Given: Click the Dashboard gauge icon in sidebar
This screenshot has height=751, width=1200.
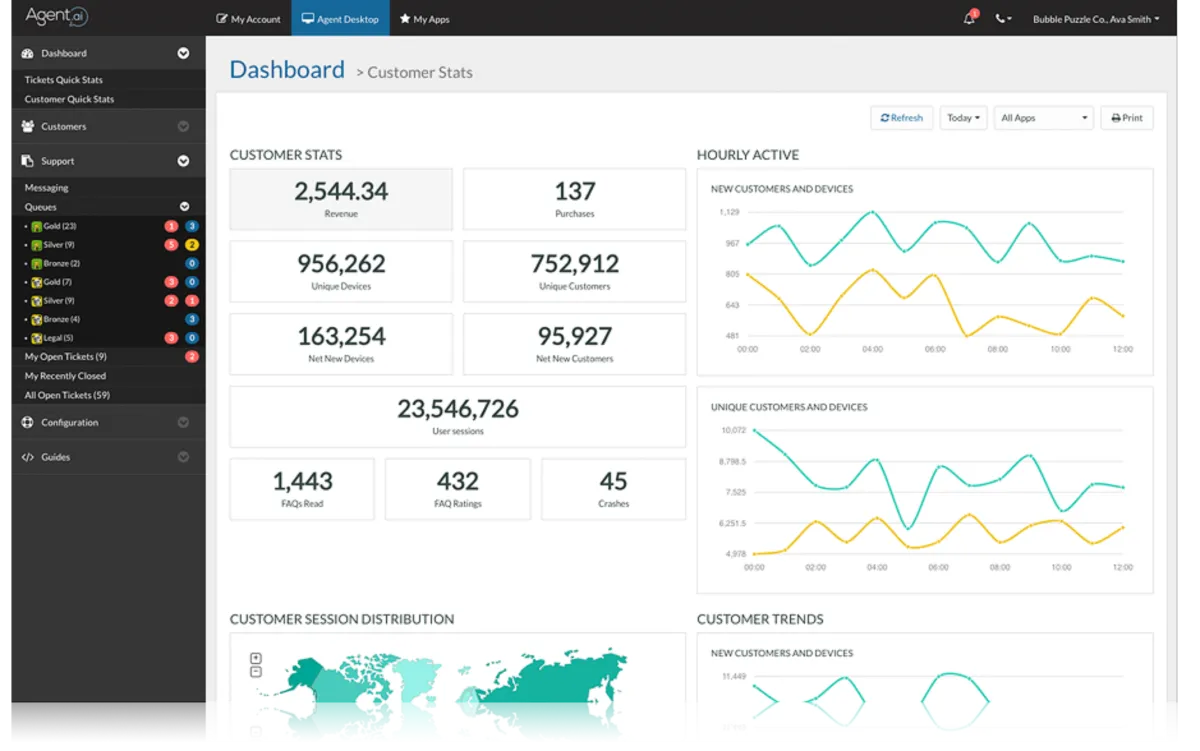Looking at the screenshot, I should [x=27, y=53].
